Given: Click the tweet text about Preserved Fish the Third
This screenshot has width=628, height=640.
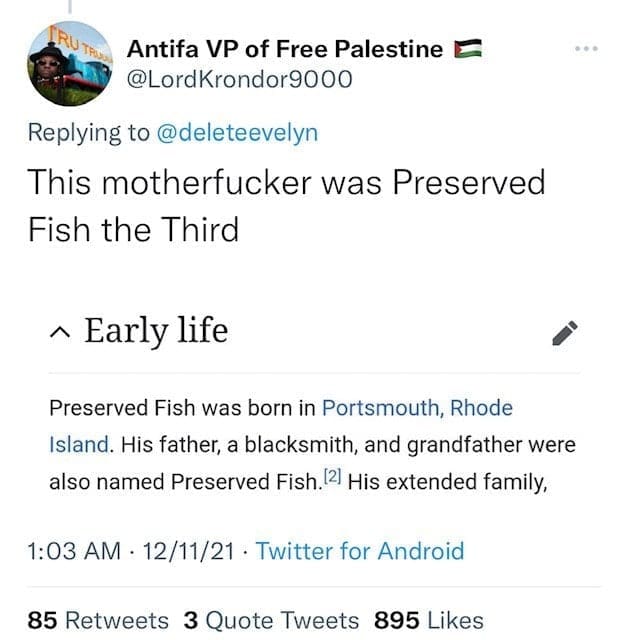Looking at the screenshot, I should pos(286,206).
